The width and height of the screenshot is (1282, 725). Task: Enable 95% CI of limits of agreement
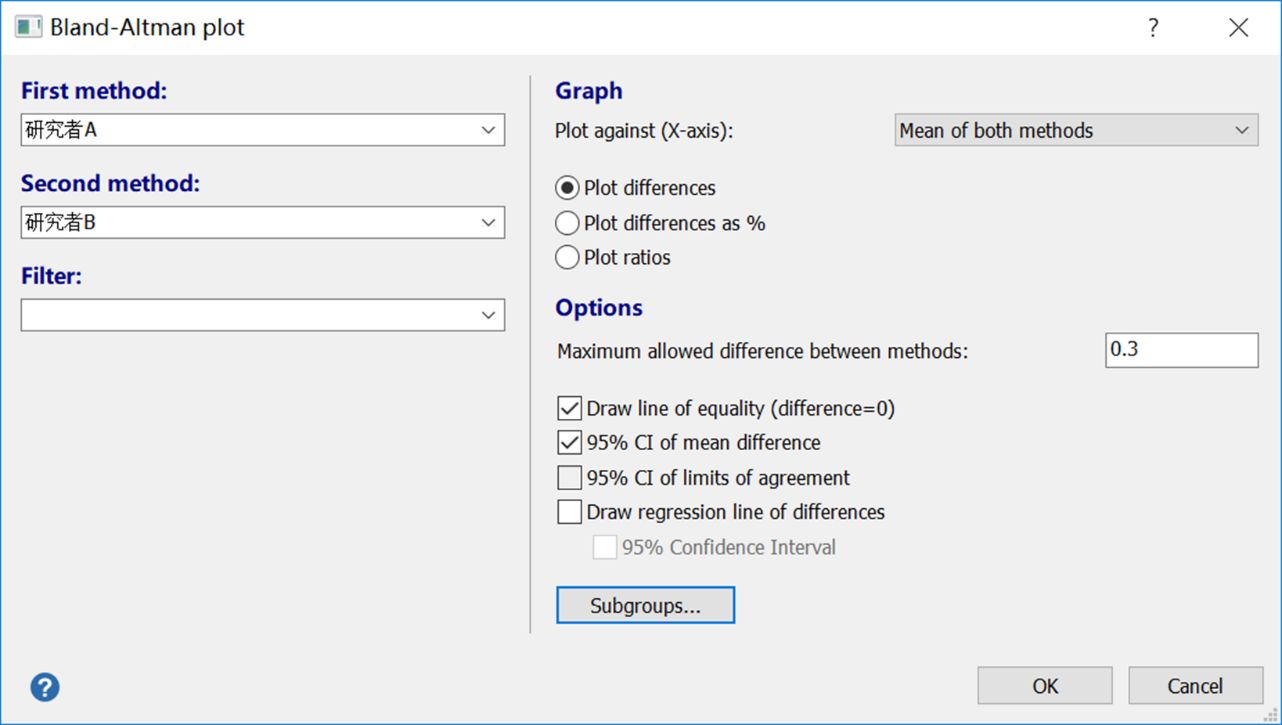[569, 478]
